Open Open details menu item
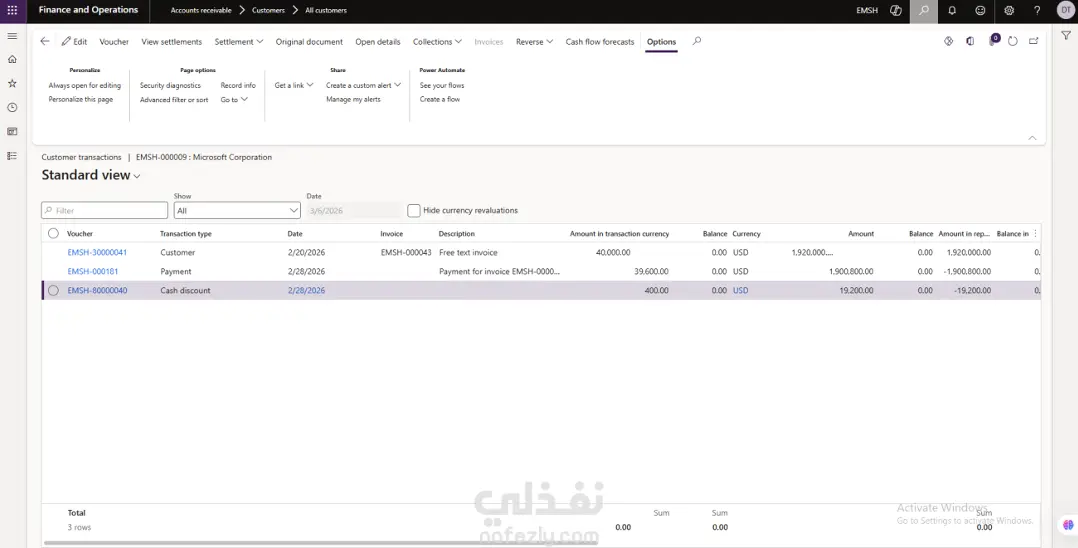Screen dimensions: 1078x548 pyautogui.click(x=378, y=41)
